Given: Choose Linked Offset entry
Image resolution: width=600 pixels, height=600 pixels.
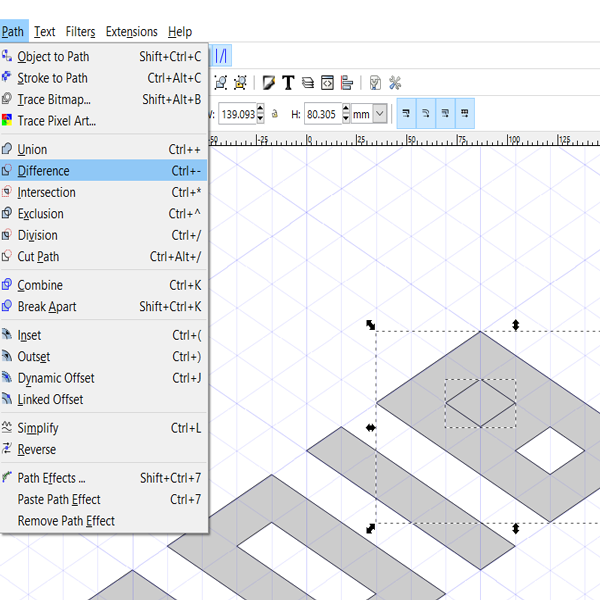Looking at the screenshot, I should pos(103,399).
